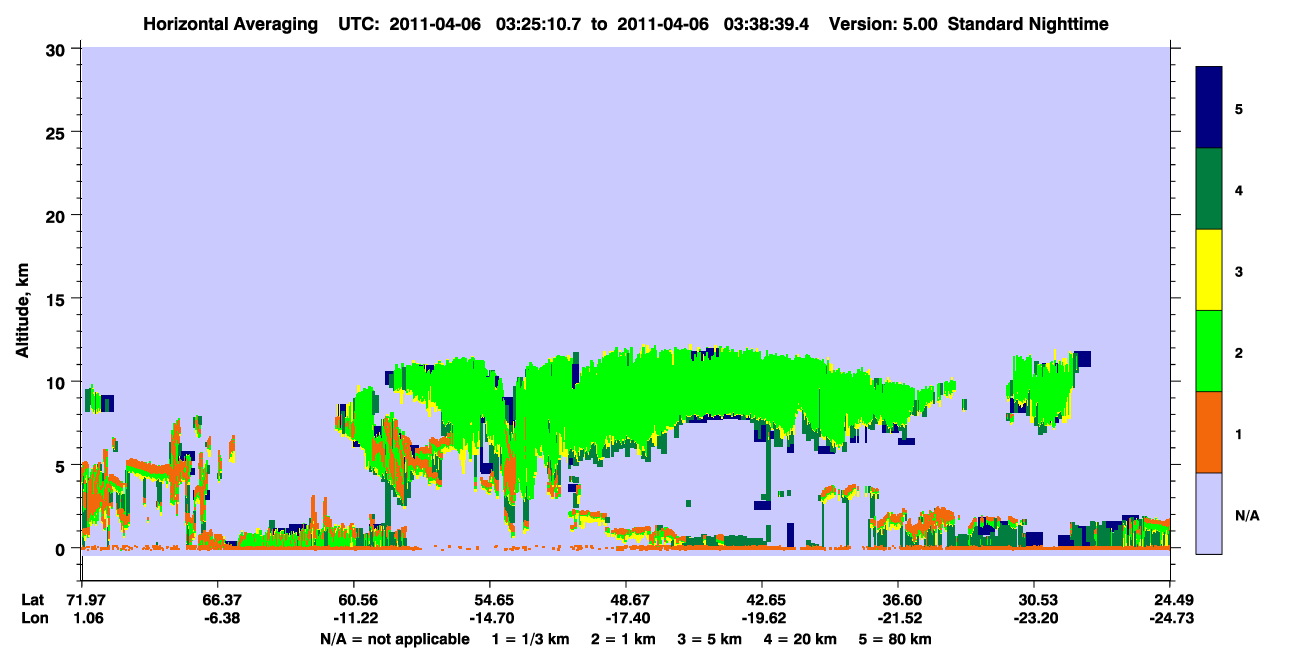
Task: Click '1 = 1/3 km' in the legend caption
Action: tap(528, 639)
